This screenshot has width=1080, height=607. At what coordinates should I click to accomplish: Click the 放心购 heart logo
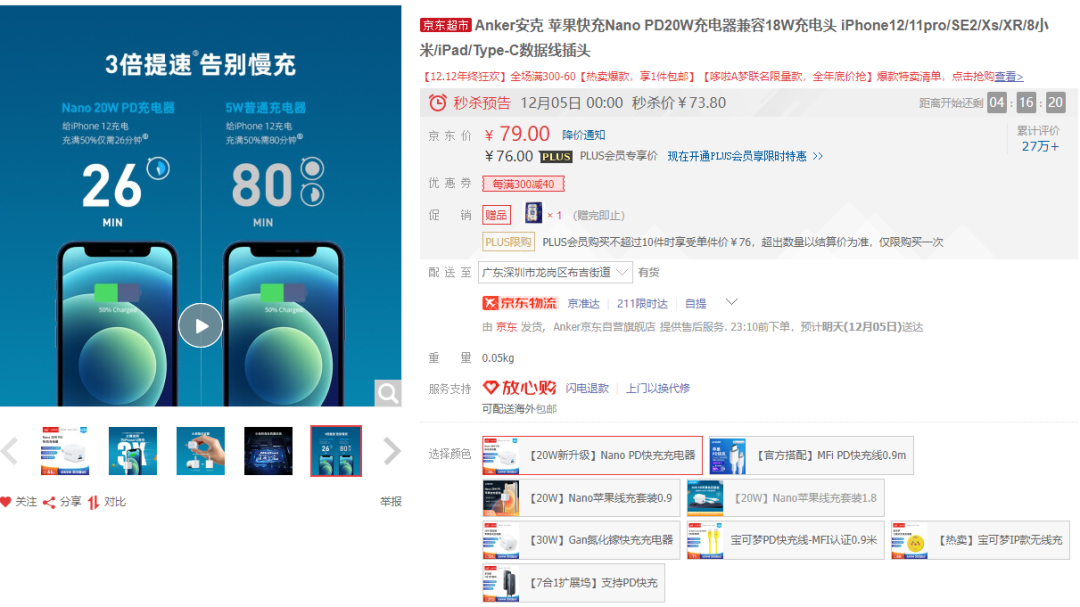point(519,388)
